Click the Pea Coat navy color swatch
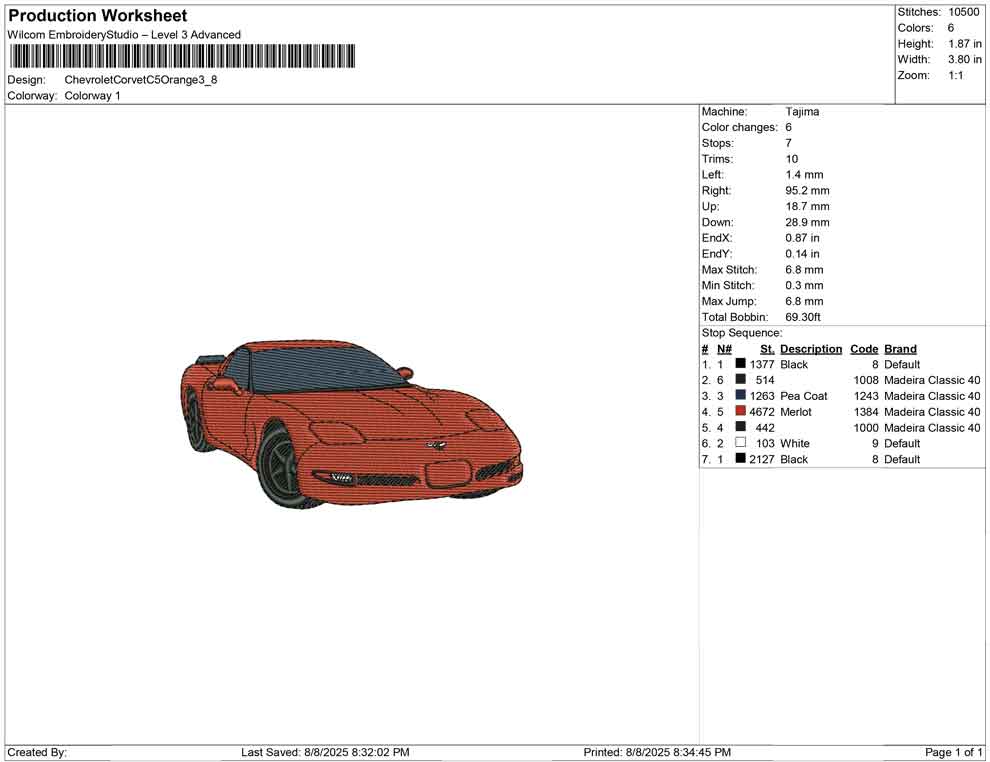990x762 pixels. (x=740, y=396)
